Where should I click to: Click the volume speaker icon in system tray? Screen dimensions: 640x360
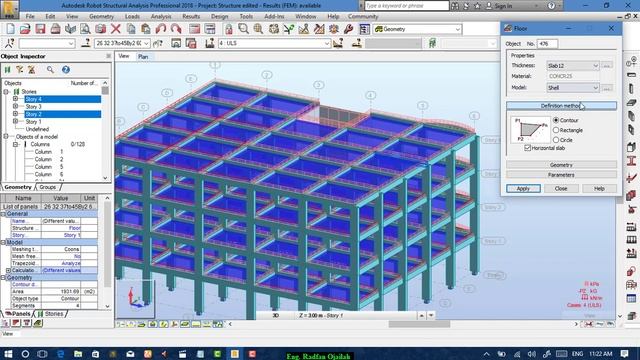point(531,354)
